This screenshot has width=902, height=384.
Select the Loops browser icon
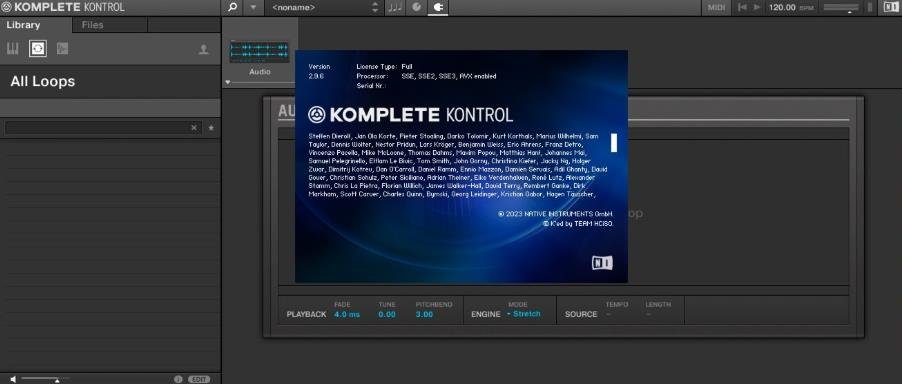[38, 49]
